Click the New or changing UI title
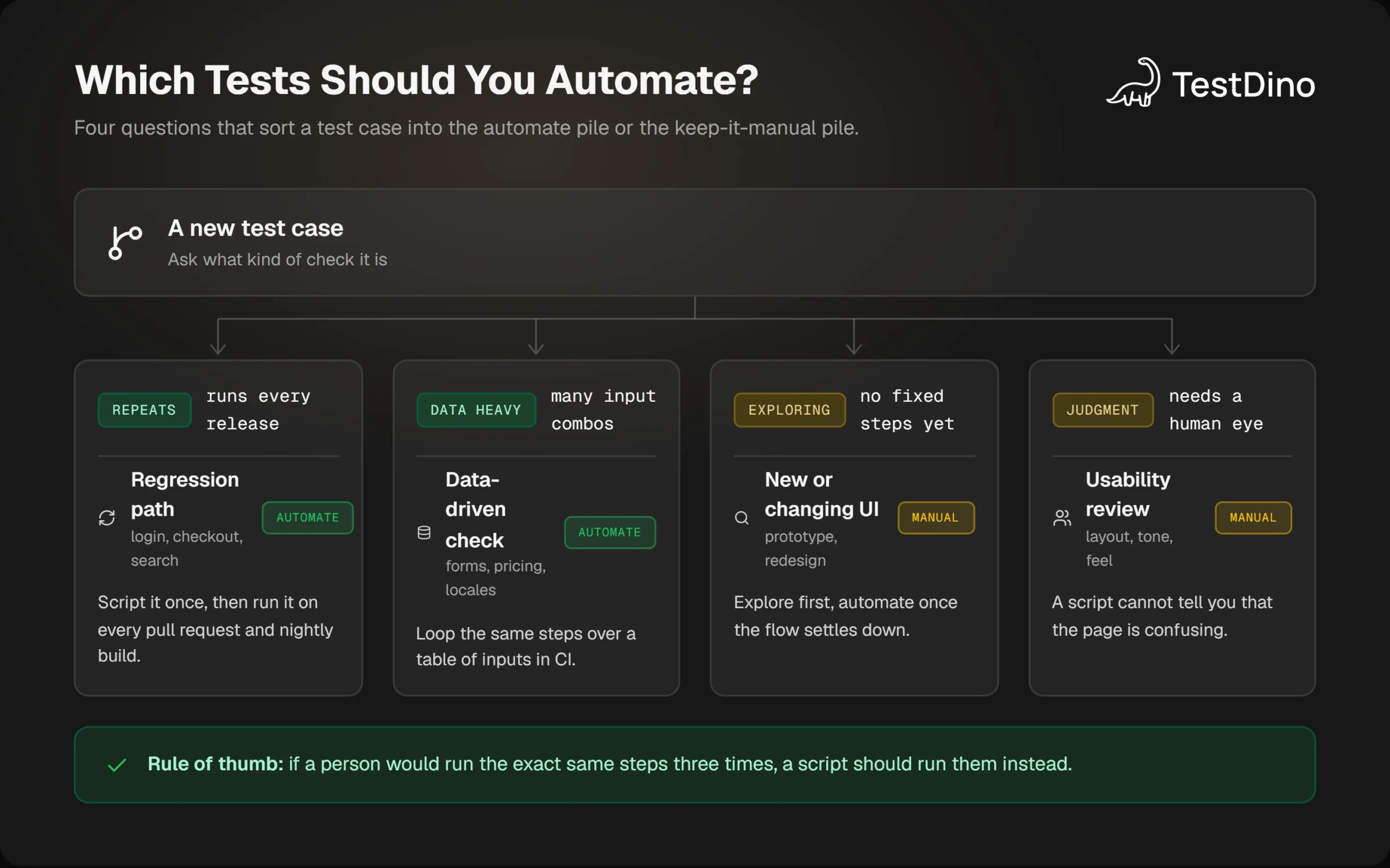1390x868 pixels. [822, 495]
